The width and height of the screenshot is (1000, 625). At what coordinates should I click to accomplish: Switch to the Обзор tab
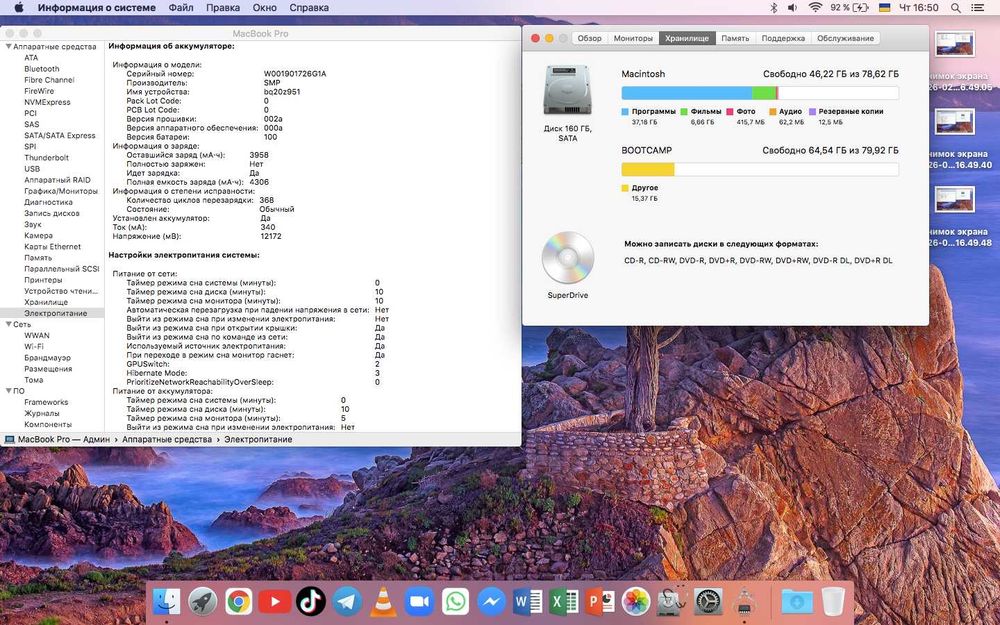click(x=589, y=38)
